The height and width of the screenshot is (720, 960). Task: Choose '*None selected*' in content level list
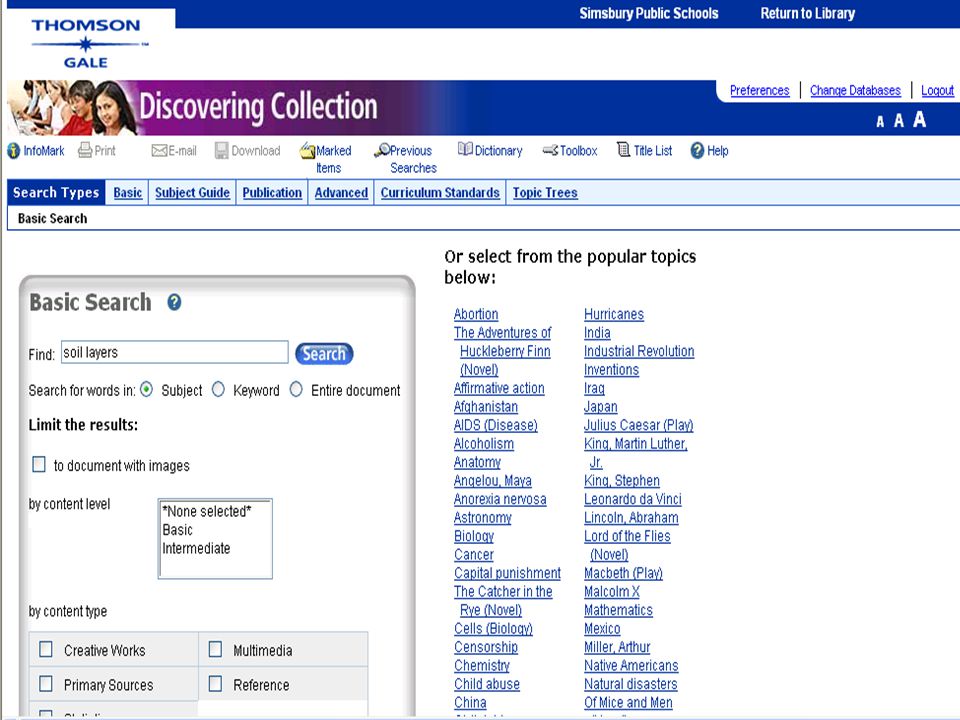coord(206,511)
